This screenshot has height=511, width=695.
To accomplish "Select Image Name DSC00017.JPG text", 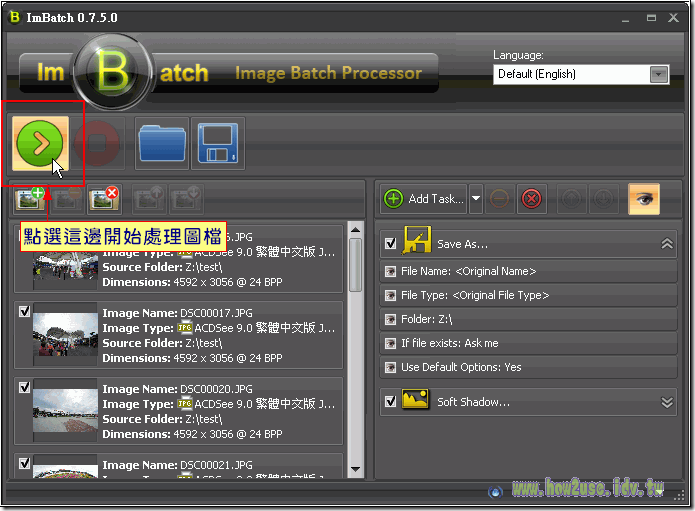I will click(177, 313).
